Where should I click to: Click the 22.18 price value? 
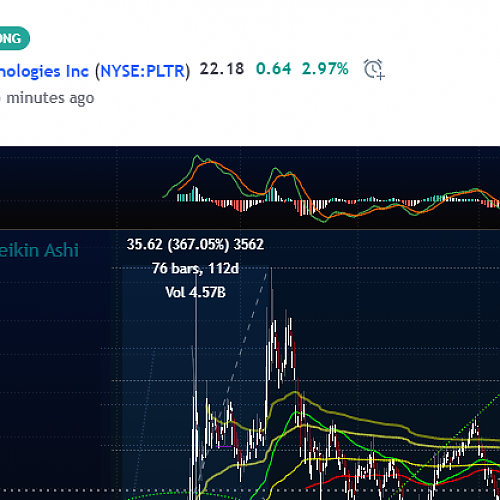click(222, 69)
